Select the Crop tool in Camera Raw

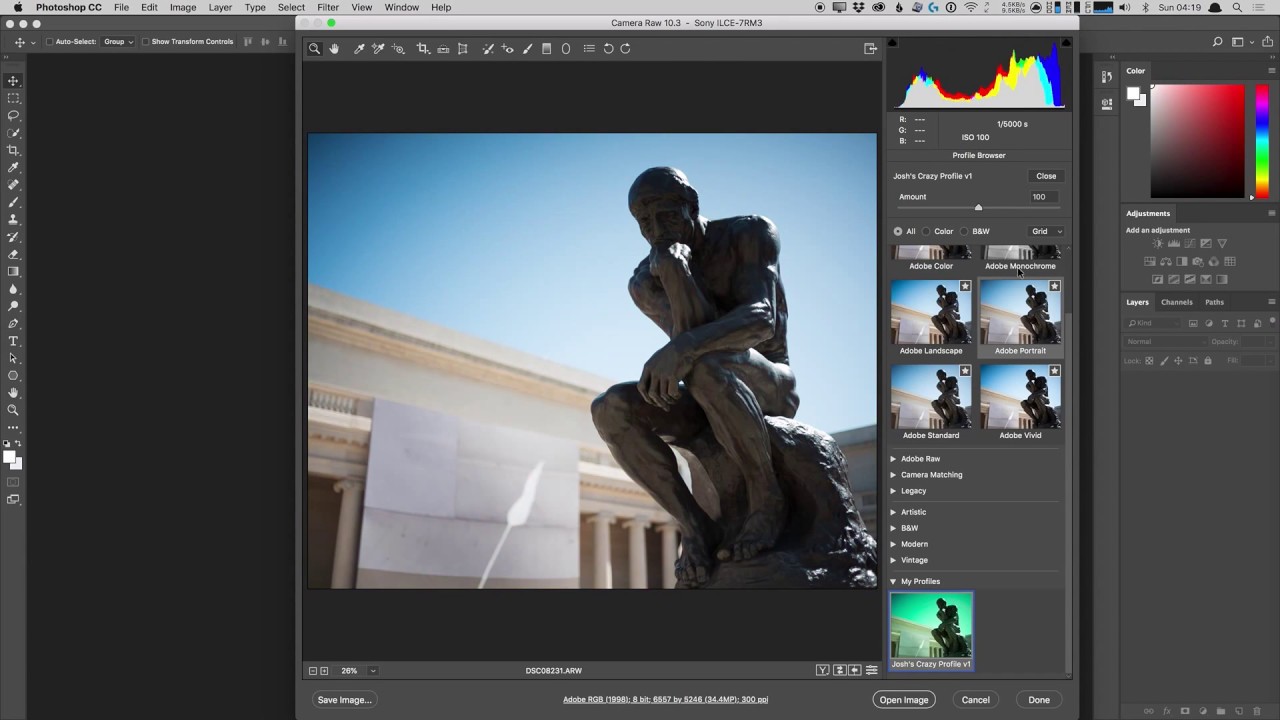(423, 48)
